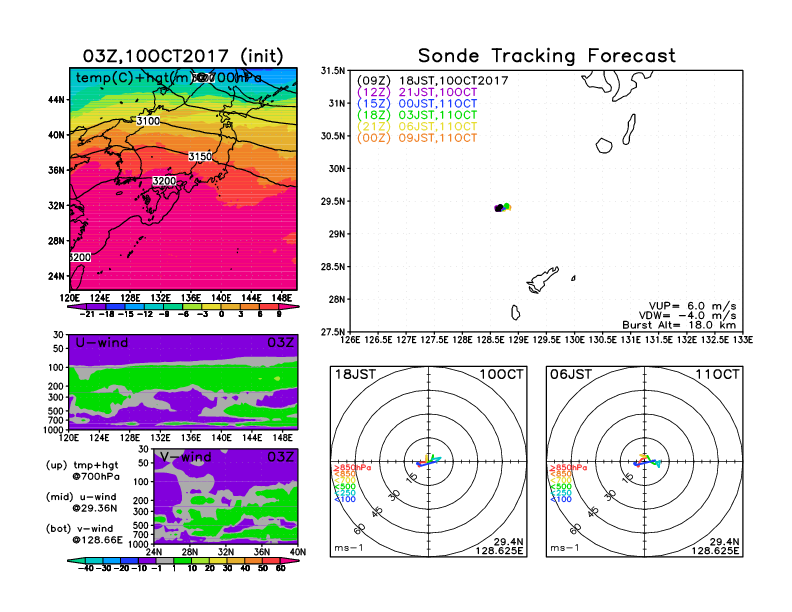Select the "Burst Alt= 18.0 km" text
The width and height of the screenshot is (792, 612).
679,325
